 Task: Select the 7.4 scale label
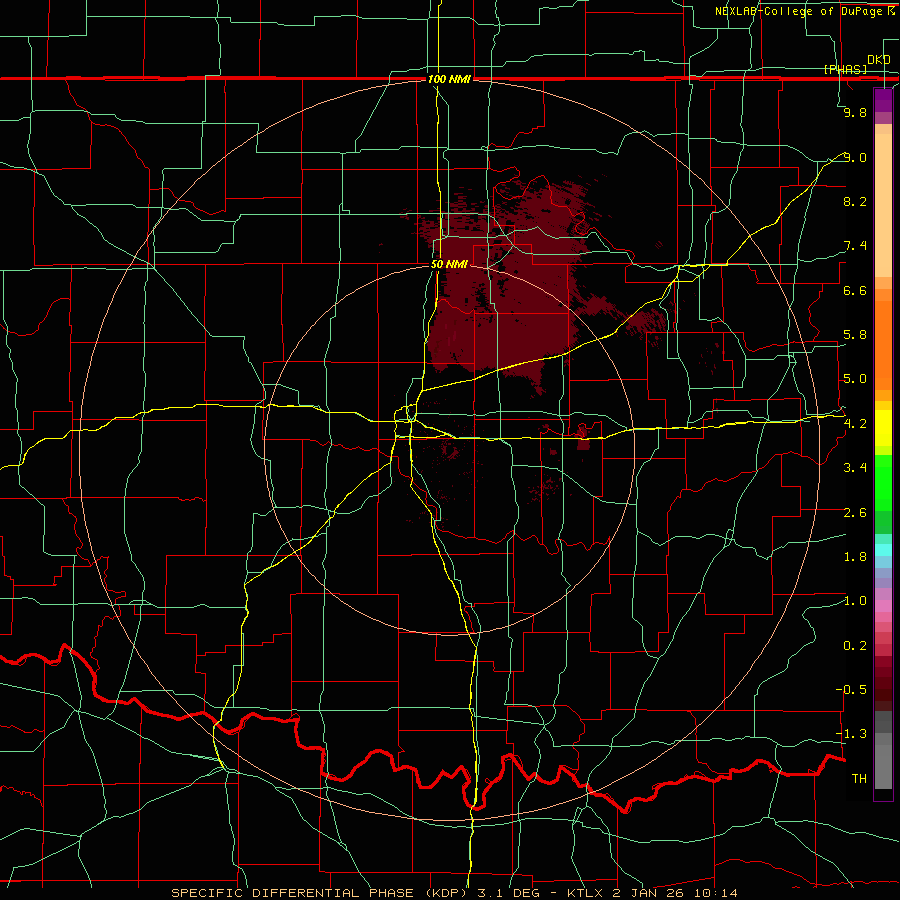click(x=855, y=246)
